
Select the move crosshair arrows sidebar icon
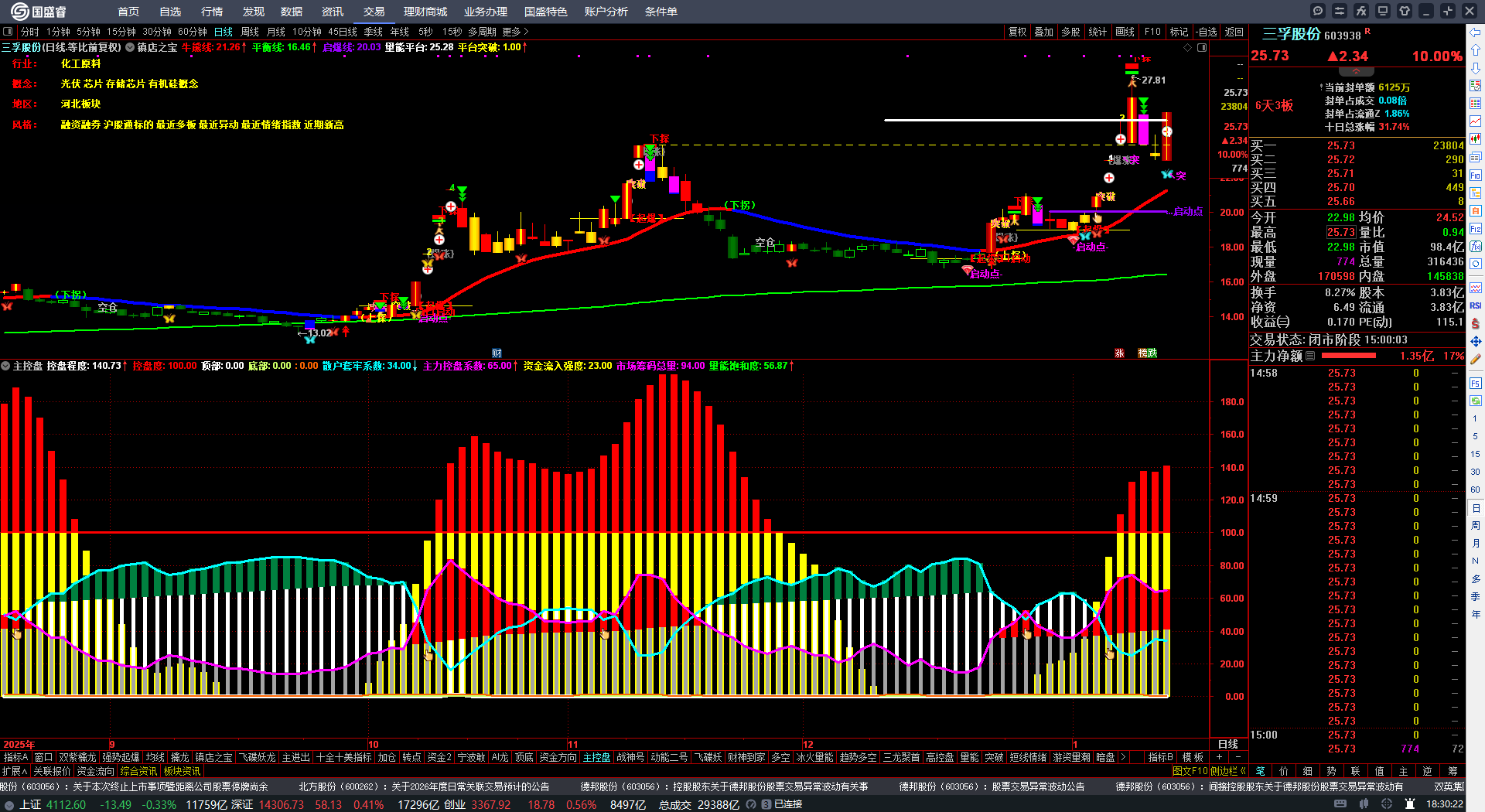[1476, 341]
